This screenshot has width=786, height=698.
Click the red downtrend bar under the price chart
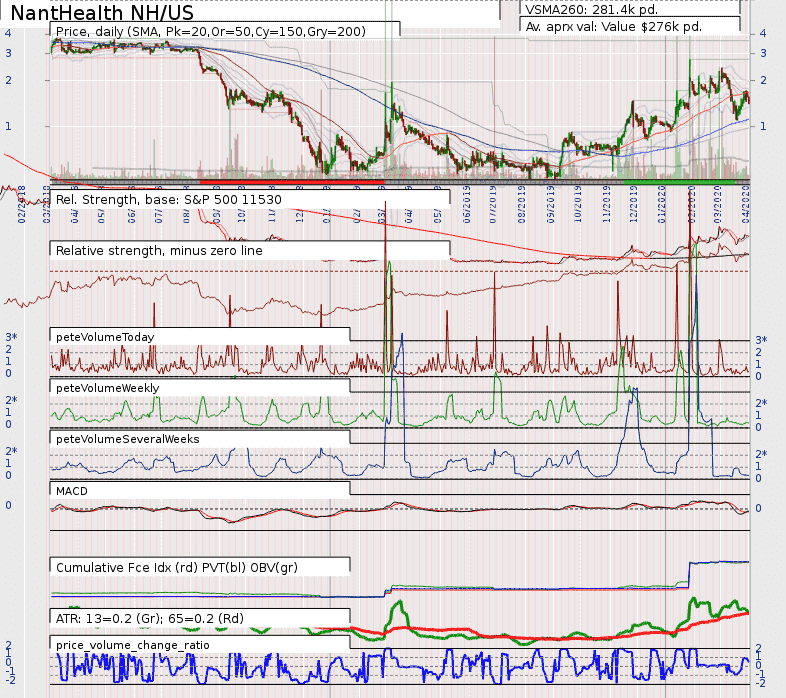292,183
